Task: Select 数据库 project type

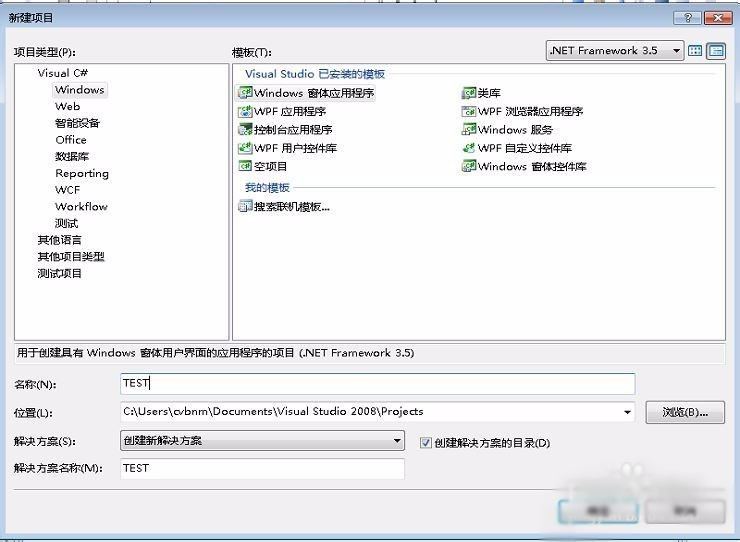Action: (72, 156)
